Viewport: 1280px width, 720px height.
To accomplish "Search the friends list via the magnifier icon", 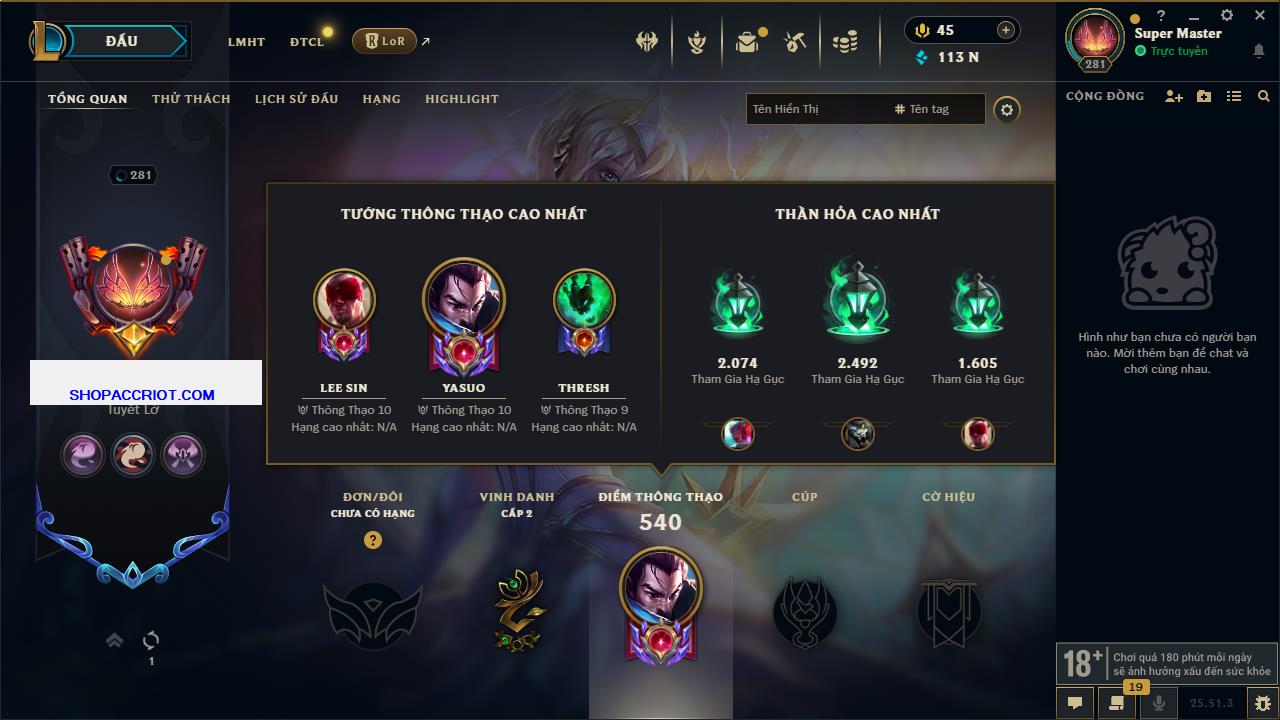I will (1264, 96).
